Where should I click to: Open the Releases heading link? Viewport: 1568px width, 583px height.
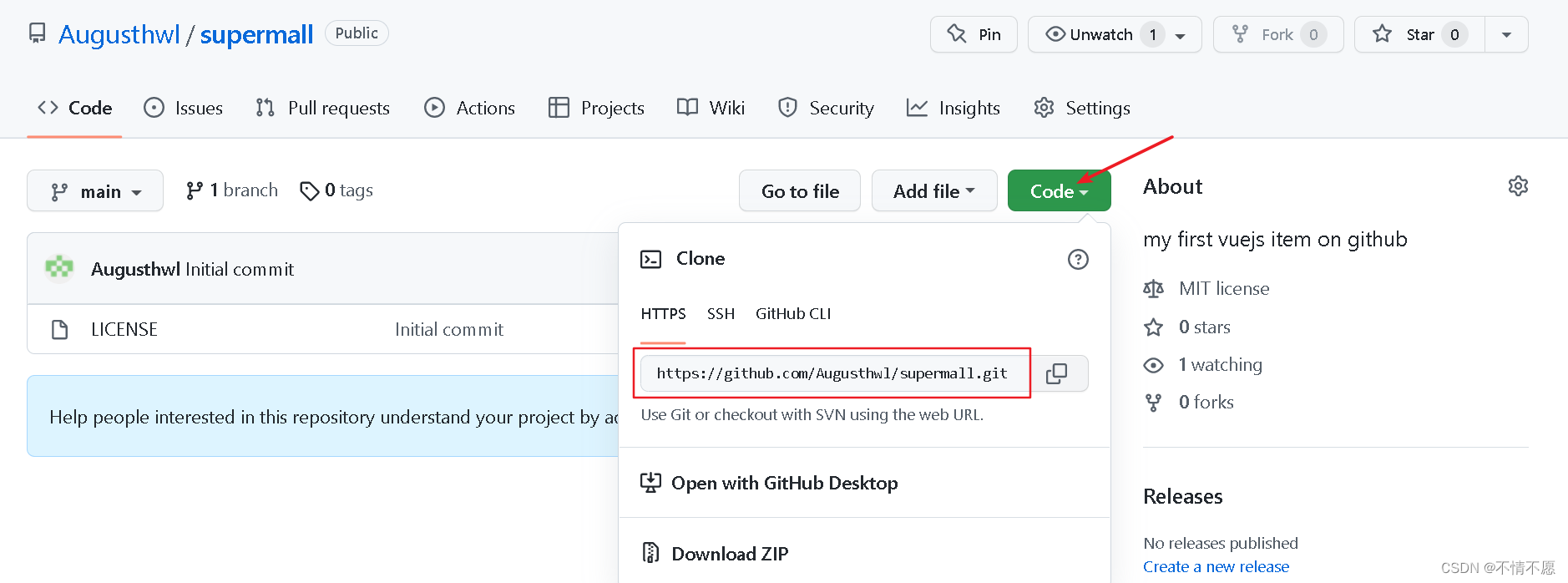click(x=1182, y=496)
